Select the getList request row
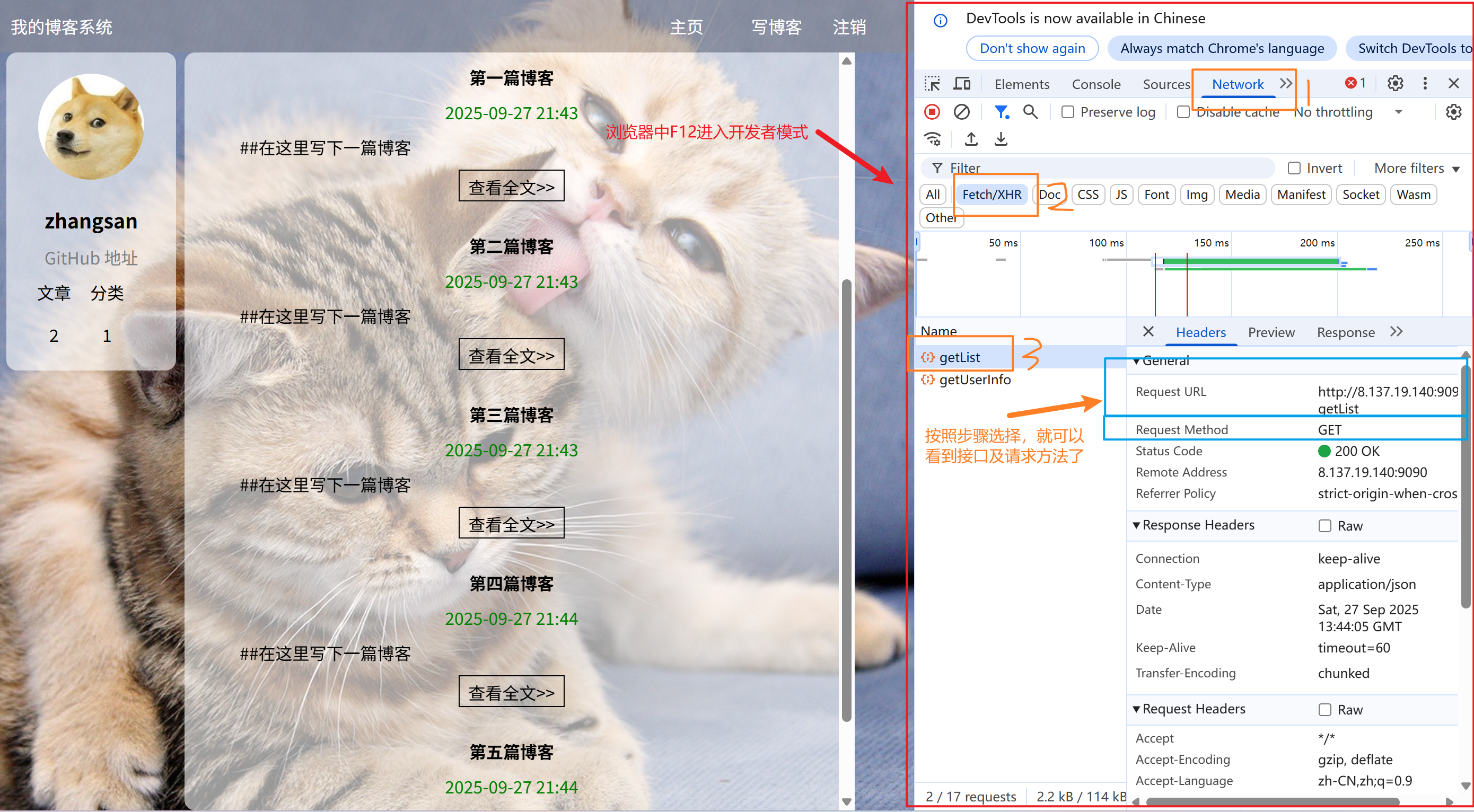The height and width of the screenshot is (812, 1474). click(1020, 357)
